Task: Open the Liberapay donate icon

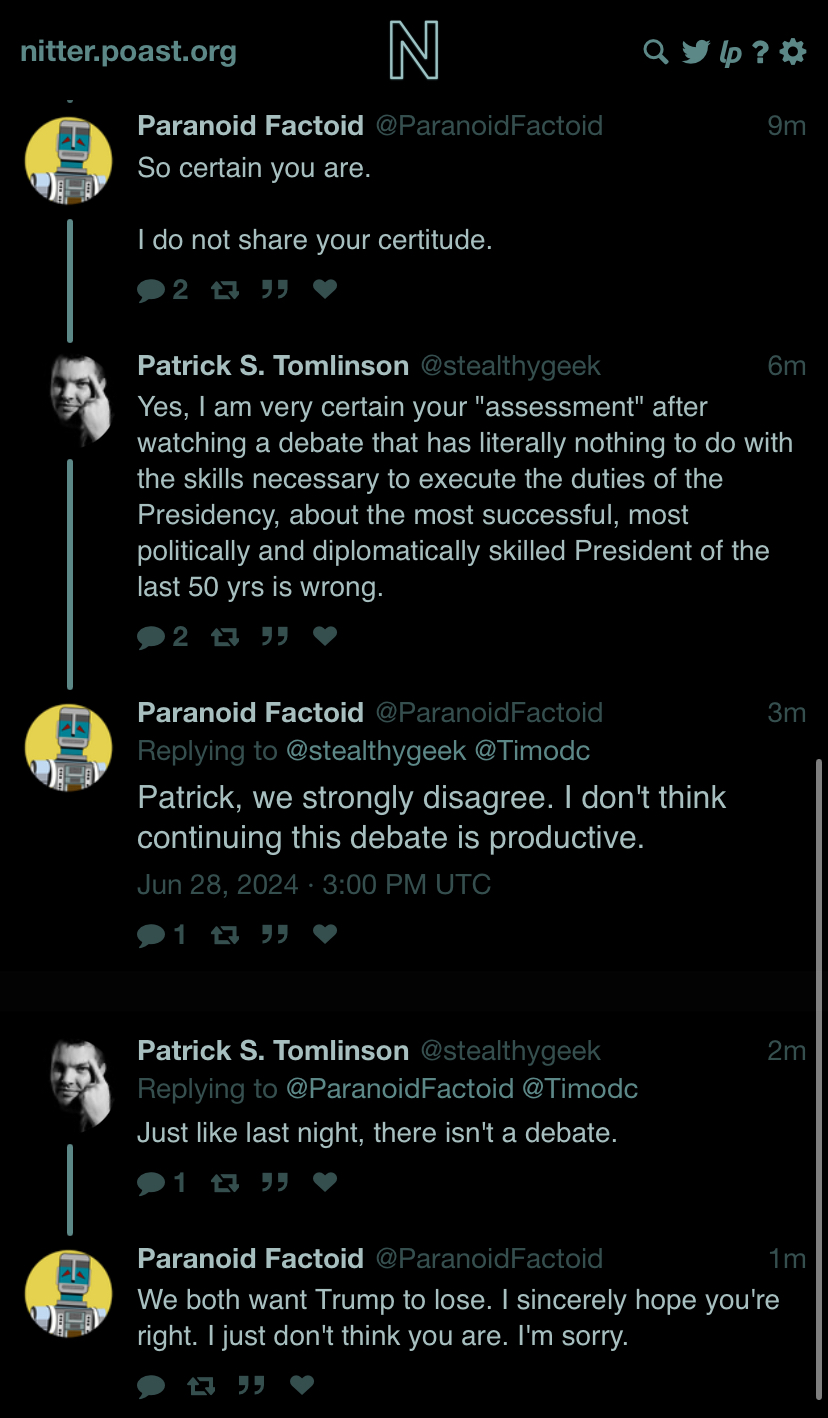Action: tap(730, 52)
